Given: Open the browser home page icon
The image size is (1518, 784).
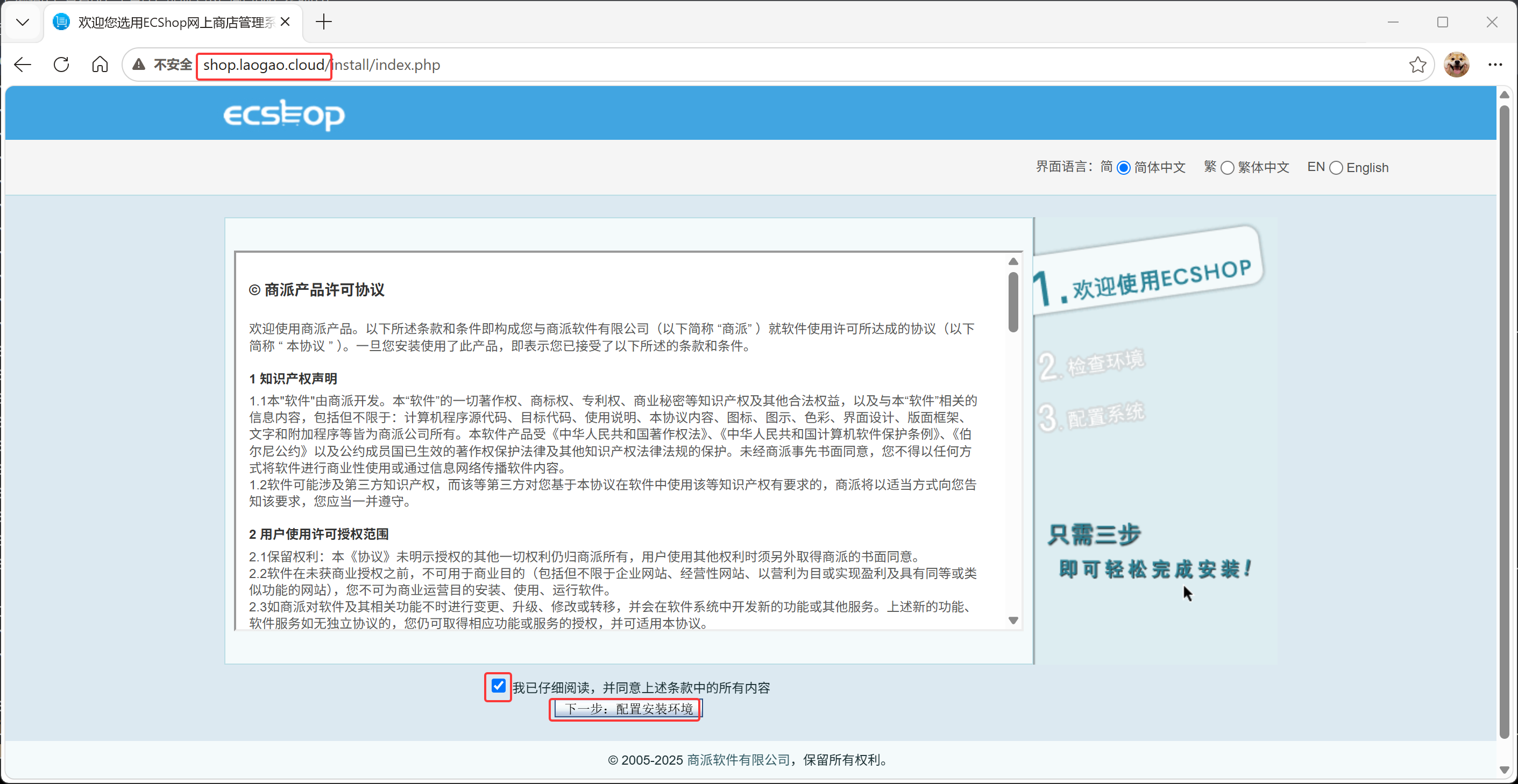Looking at the screenshot, I should 100,64.
